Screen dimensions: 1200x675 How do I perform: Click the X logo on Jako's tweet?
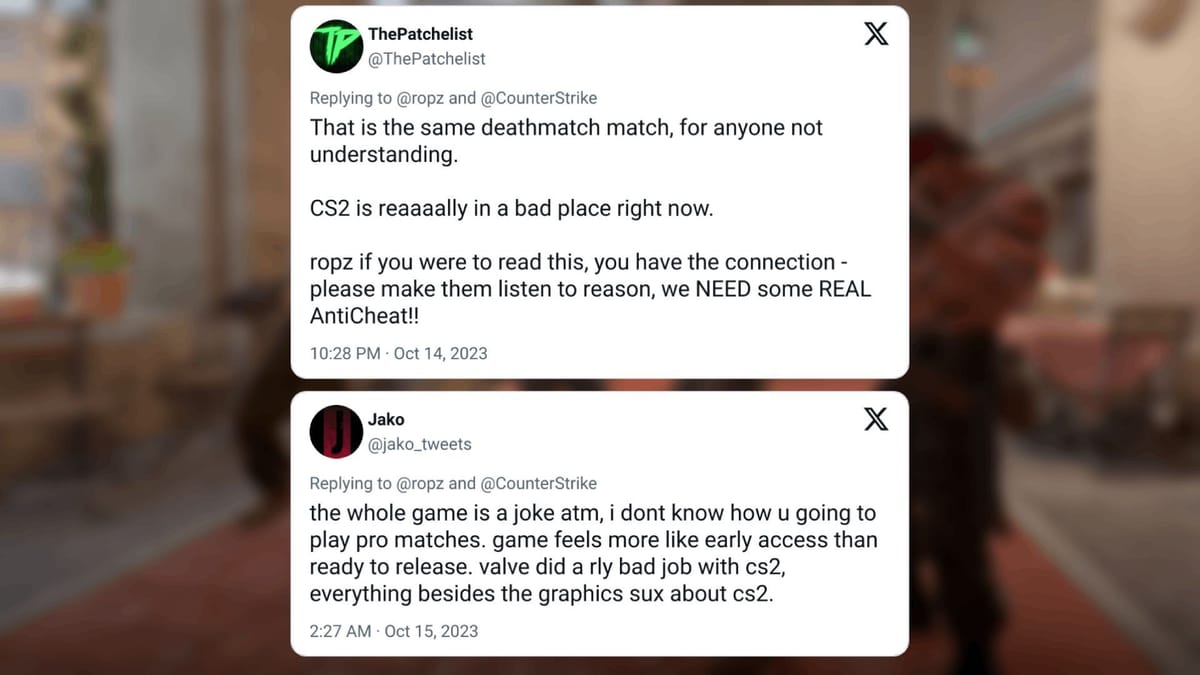(876, 419)
